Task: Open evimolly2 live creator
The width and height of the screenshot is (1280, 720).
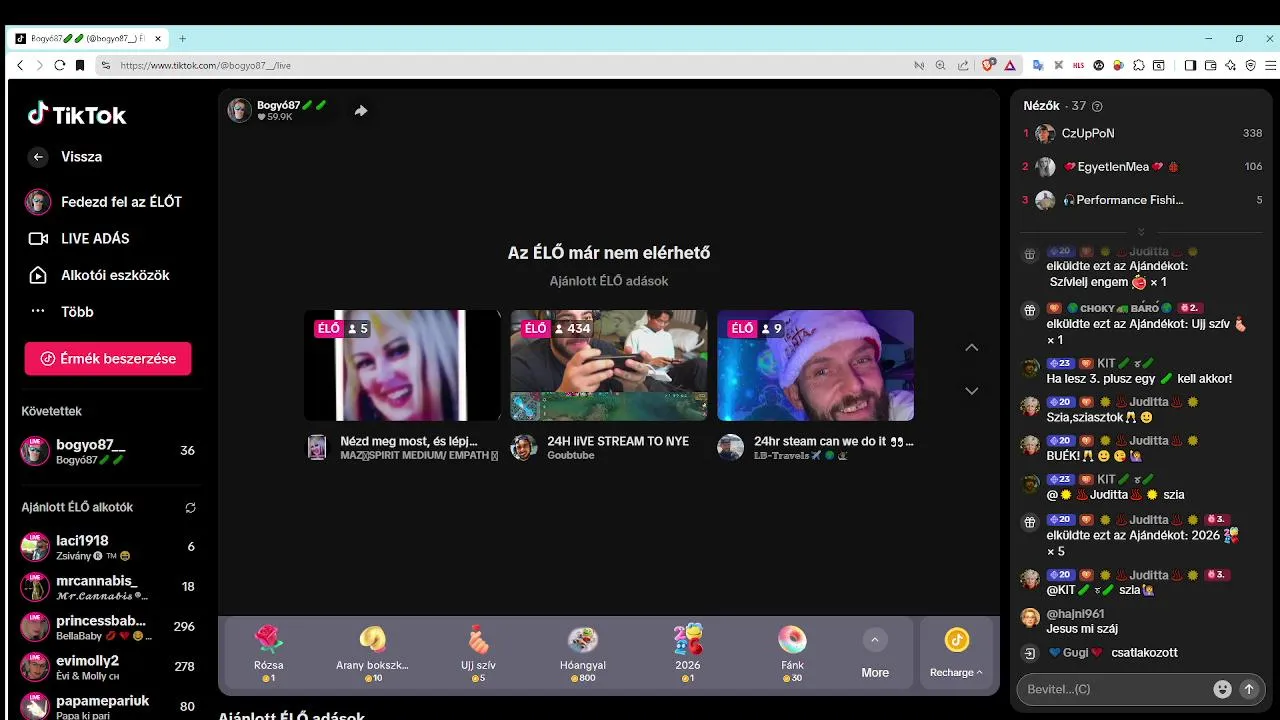Action: coord(108,667)
